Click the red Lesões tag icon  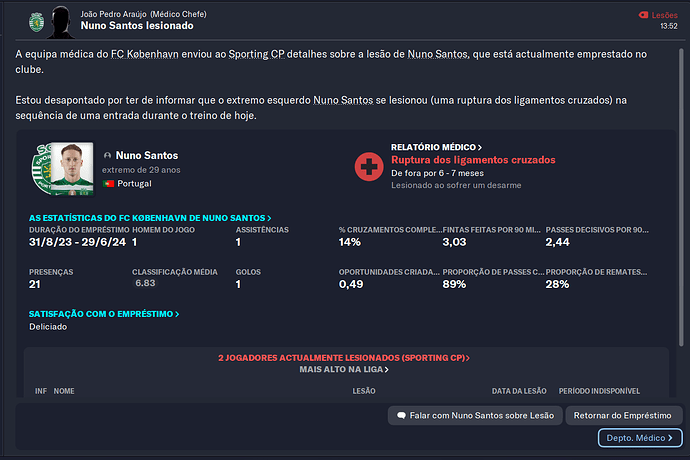click(643, 15)
